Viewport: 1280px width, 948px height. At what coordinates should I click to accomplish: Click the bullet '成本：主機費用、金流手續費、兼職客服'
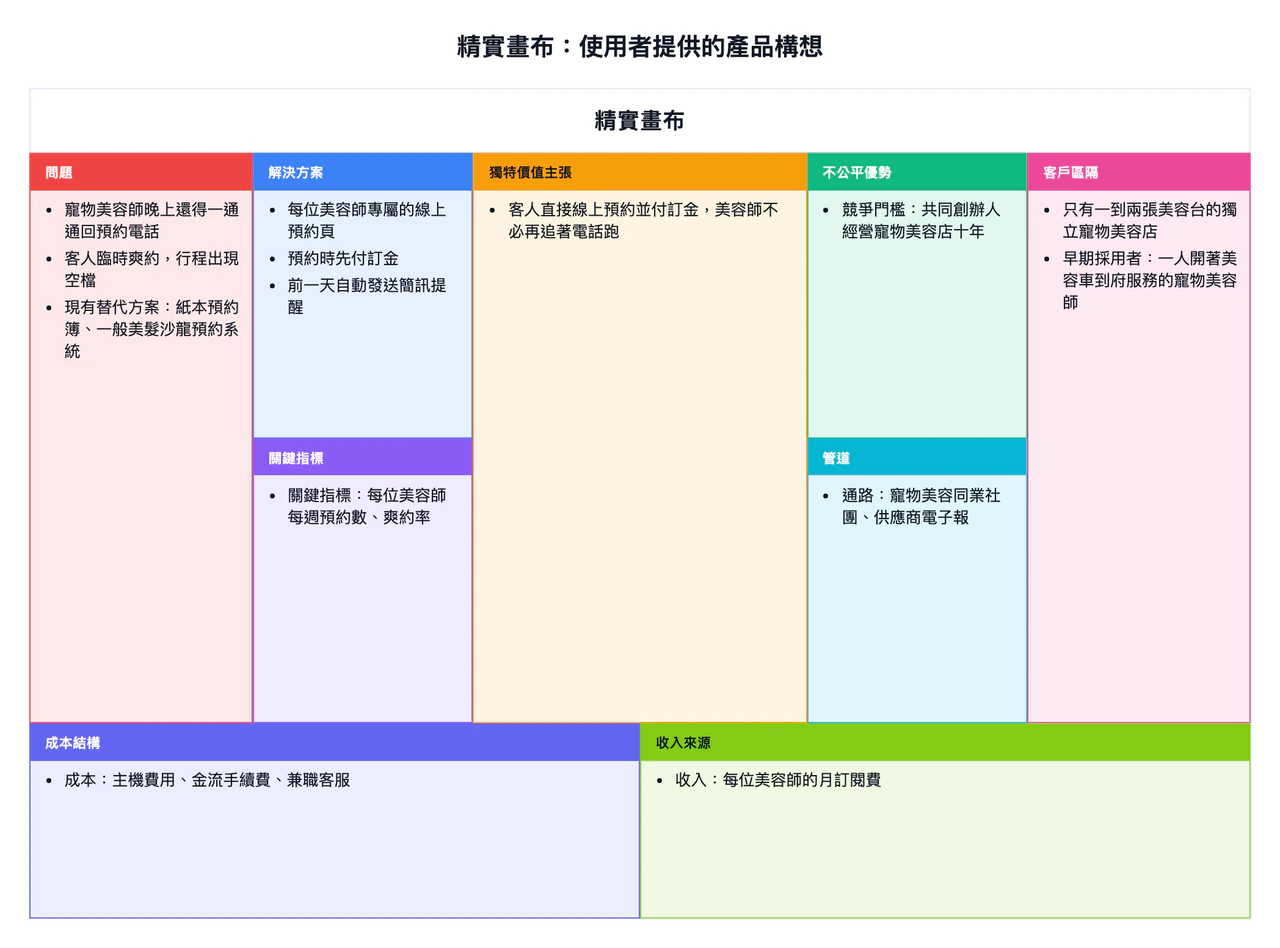pyautogui.click(x=207, y=780)
